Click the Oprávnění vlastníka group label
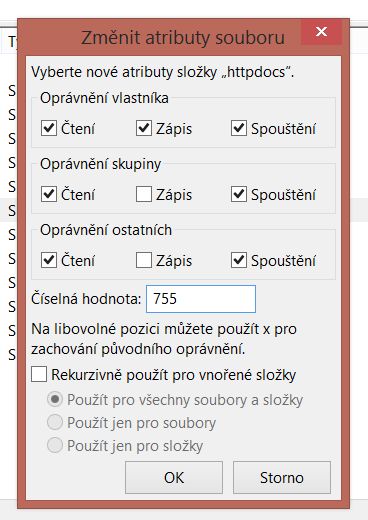Image resolution: width=368 pixels, height=520 pixels. tap(104, 98)
